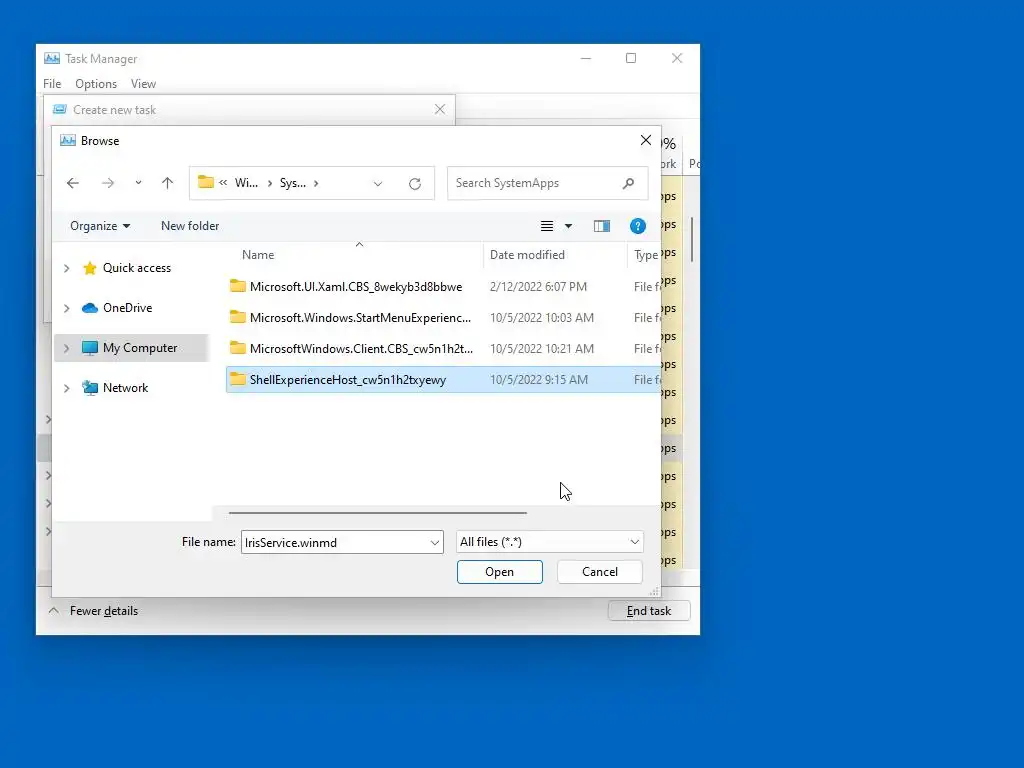1024x768 pixels.
Task: Close the Create new task dialog
Action: coord(440,110)
